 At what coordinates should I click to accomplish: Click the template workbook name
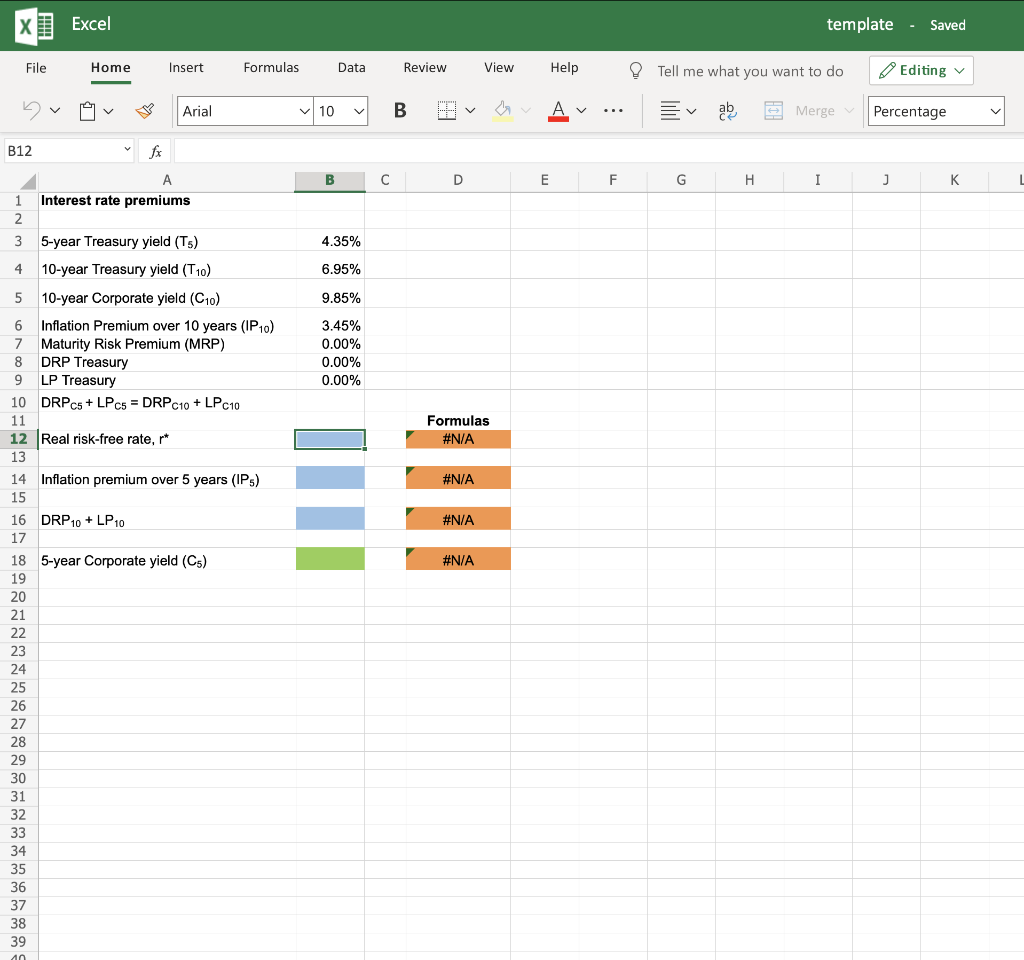coord(859,25)
